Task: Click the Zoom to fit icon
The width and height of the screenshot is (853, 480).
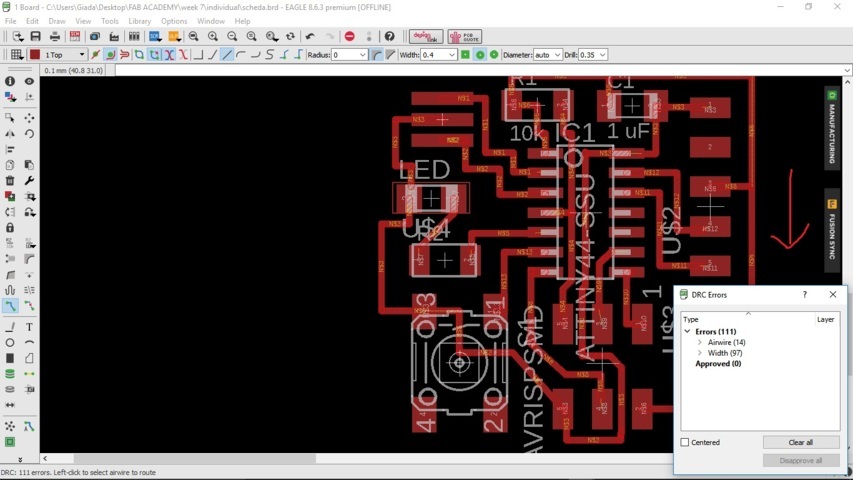Action: click(x=193, y=36)
